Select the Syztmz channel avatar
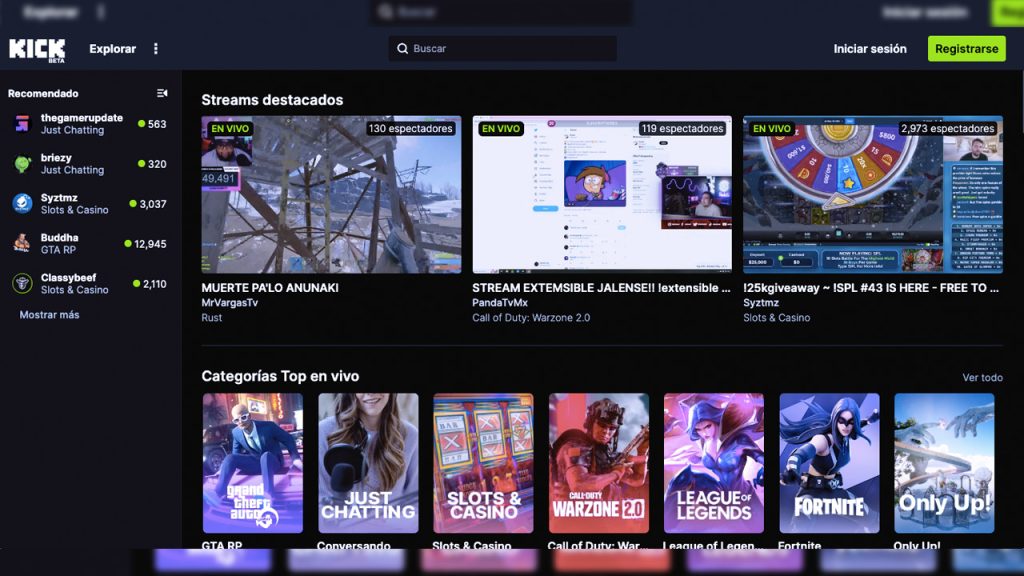The height and width of the screenshot is (576, 1024). [x=22, y=204]
